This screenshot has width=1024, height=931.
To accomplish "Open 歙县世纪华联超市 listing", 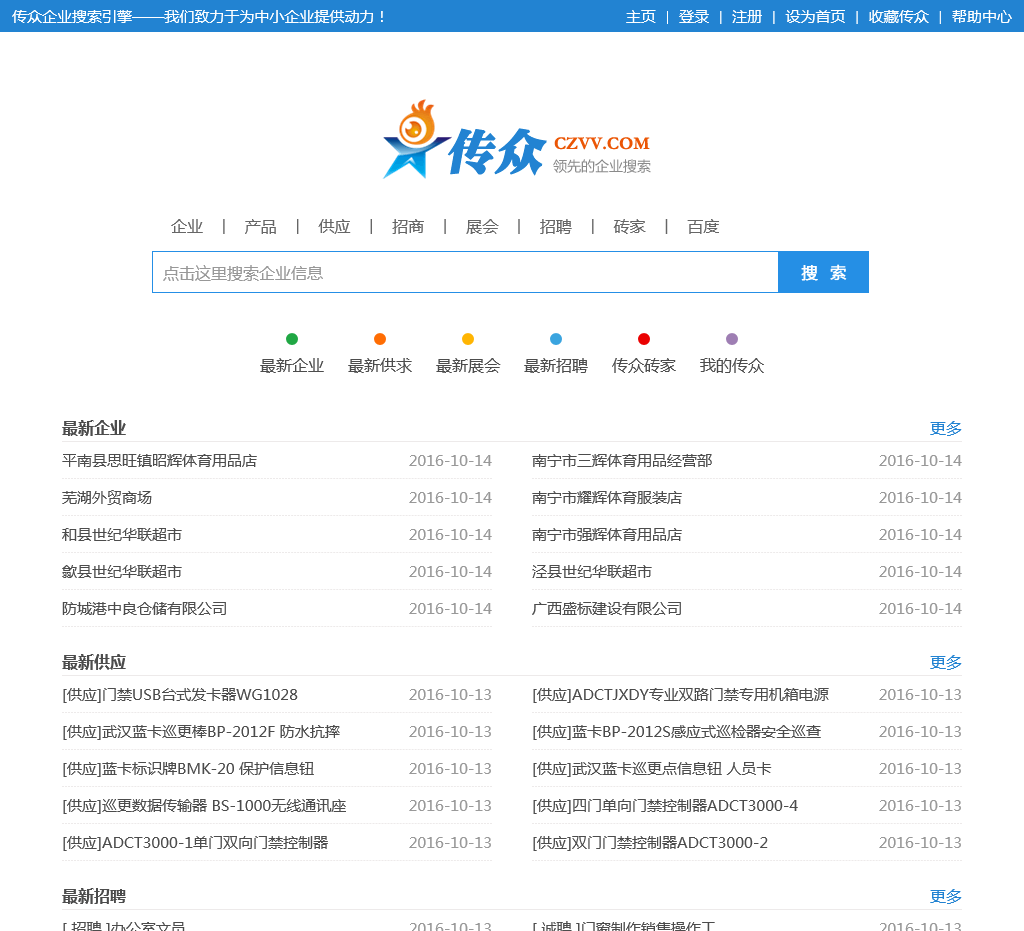I will click(122, 572).
